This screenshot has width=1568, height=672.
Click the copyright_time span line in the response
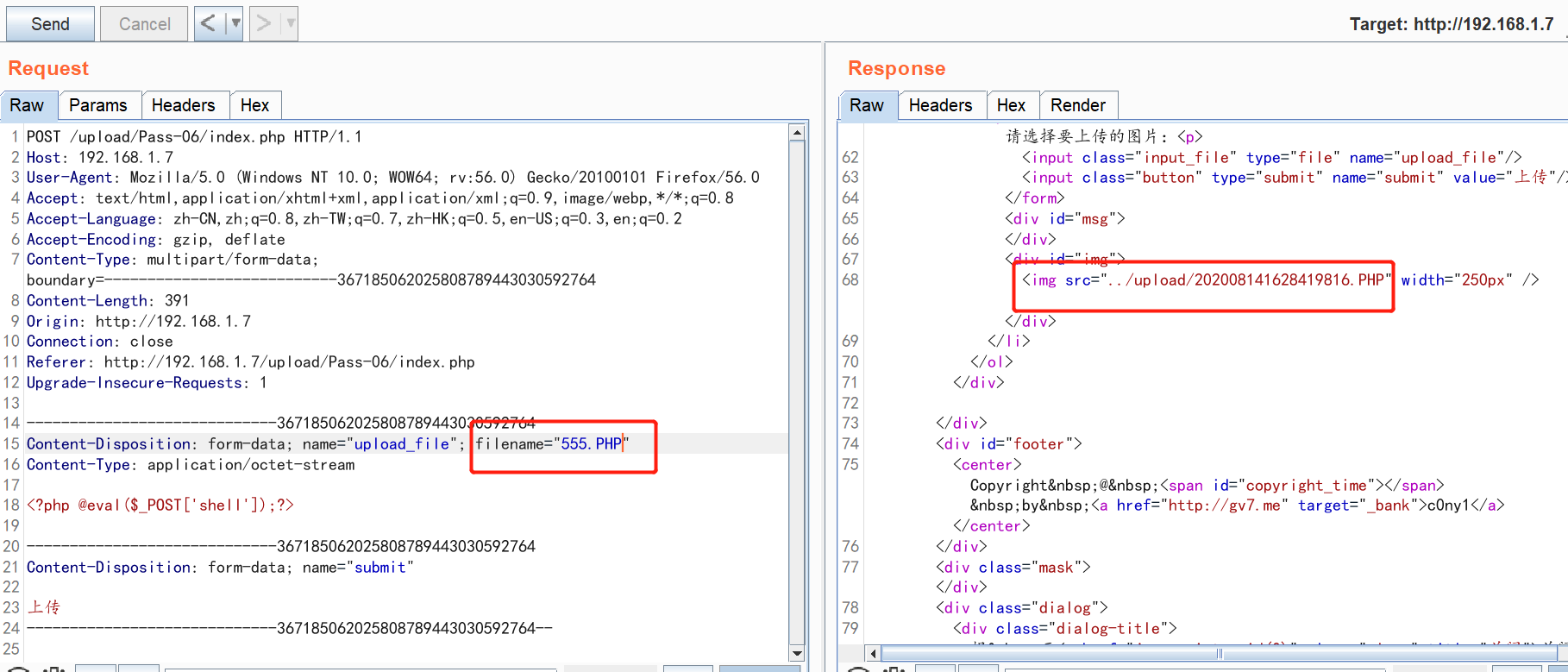[x=1207, y=485]
